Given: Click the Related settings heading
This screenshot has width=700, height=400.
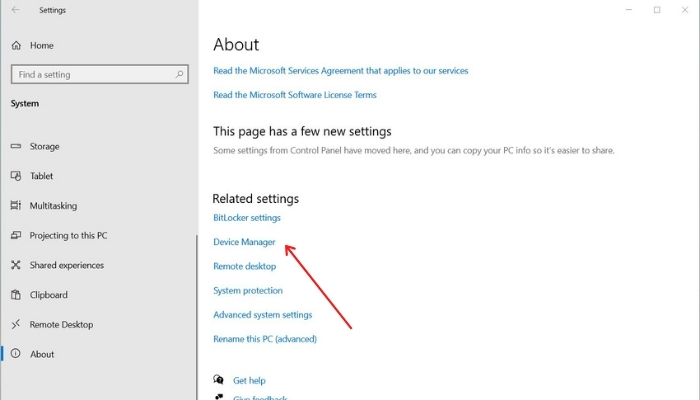Looking at the screenshot, I should (x=255, y=198).
